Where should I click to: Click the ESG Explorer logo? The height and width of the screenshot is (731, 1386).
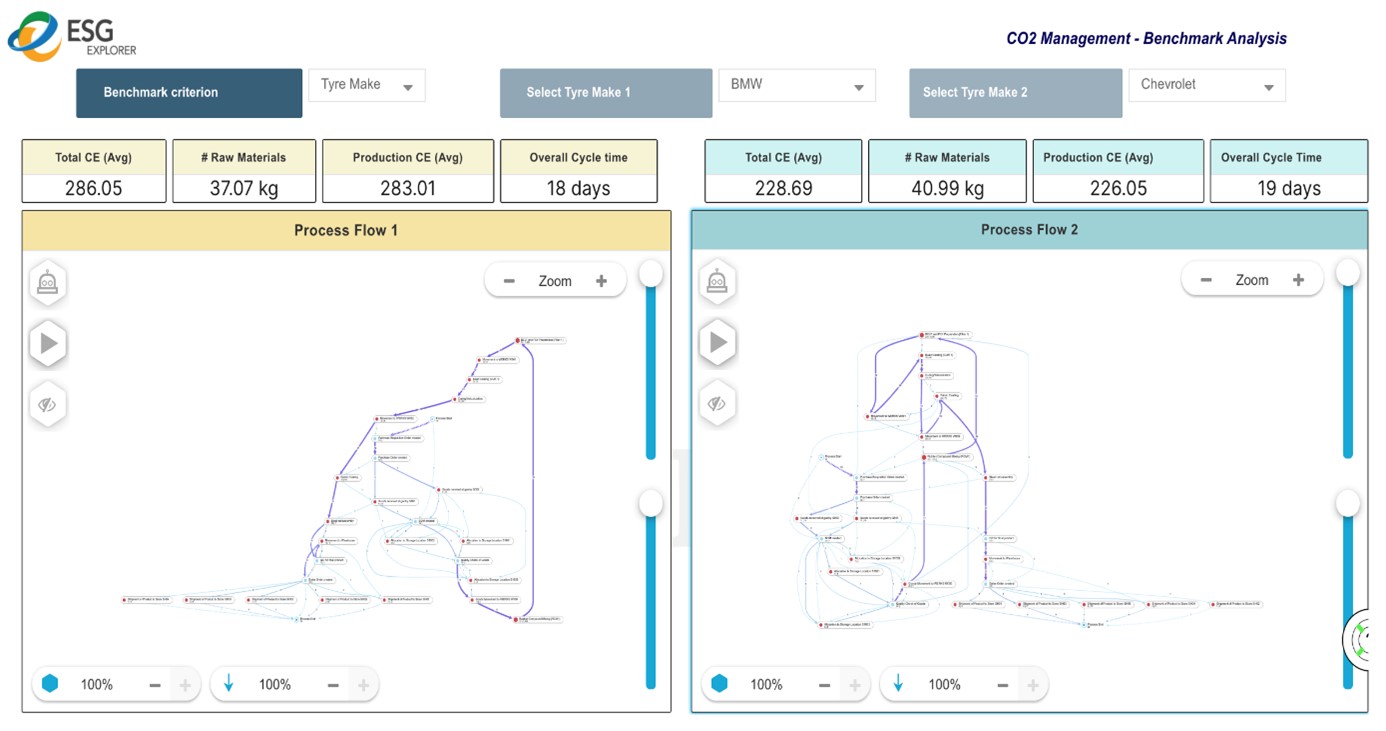pos(72,35)
